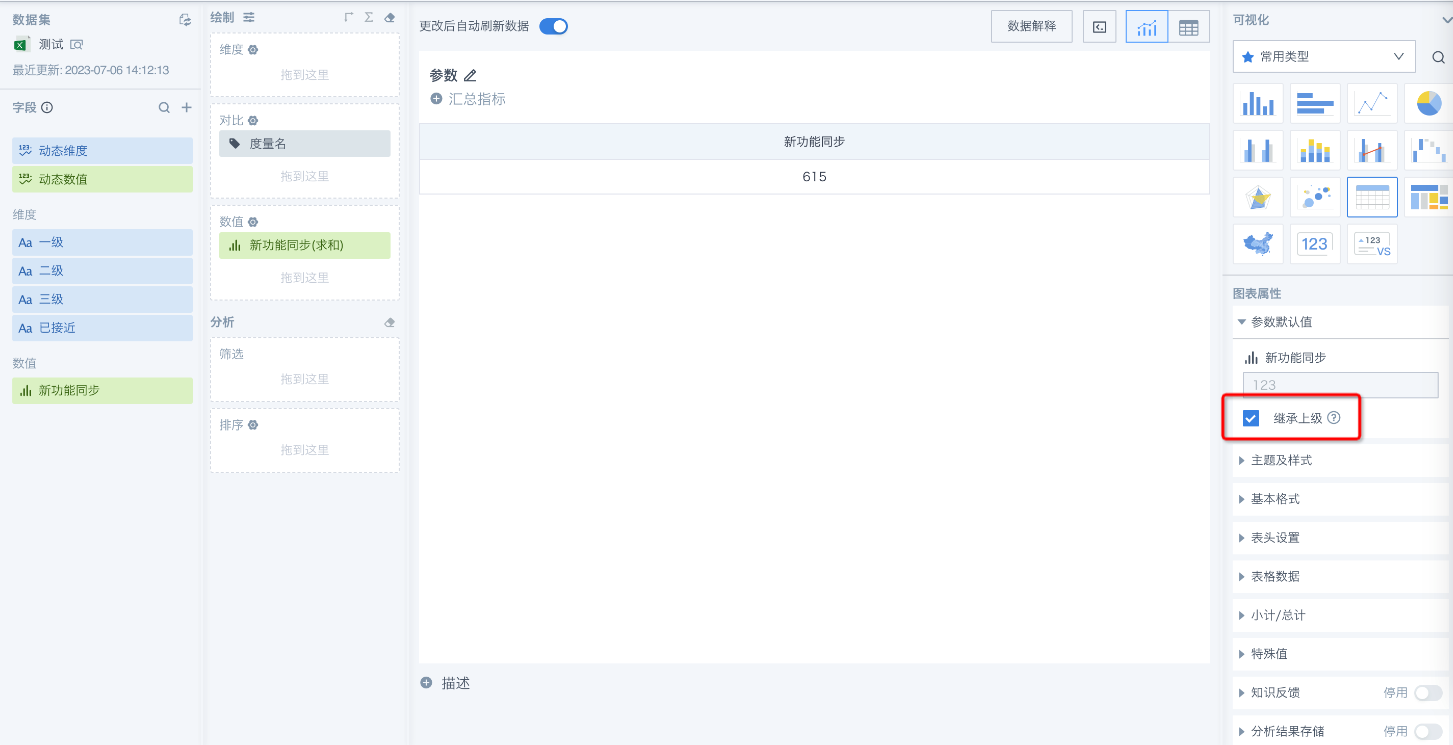Uncheck the 继承上级 checkbox

tap(1251, 418)
